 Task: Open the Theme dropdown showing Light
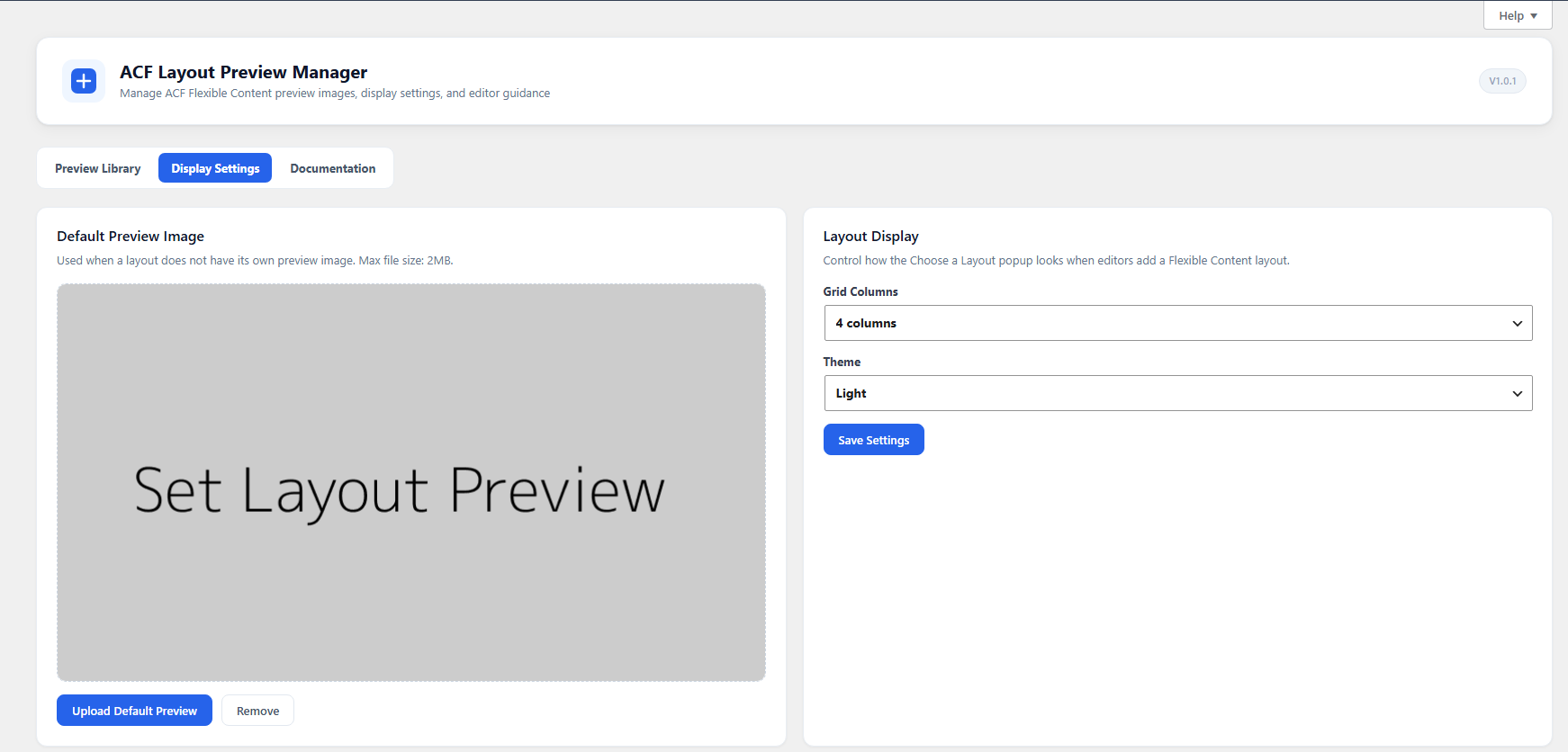tap(1178, 393)
